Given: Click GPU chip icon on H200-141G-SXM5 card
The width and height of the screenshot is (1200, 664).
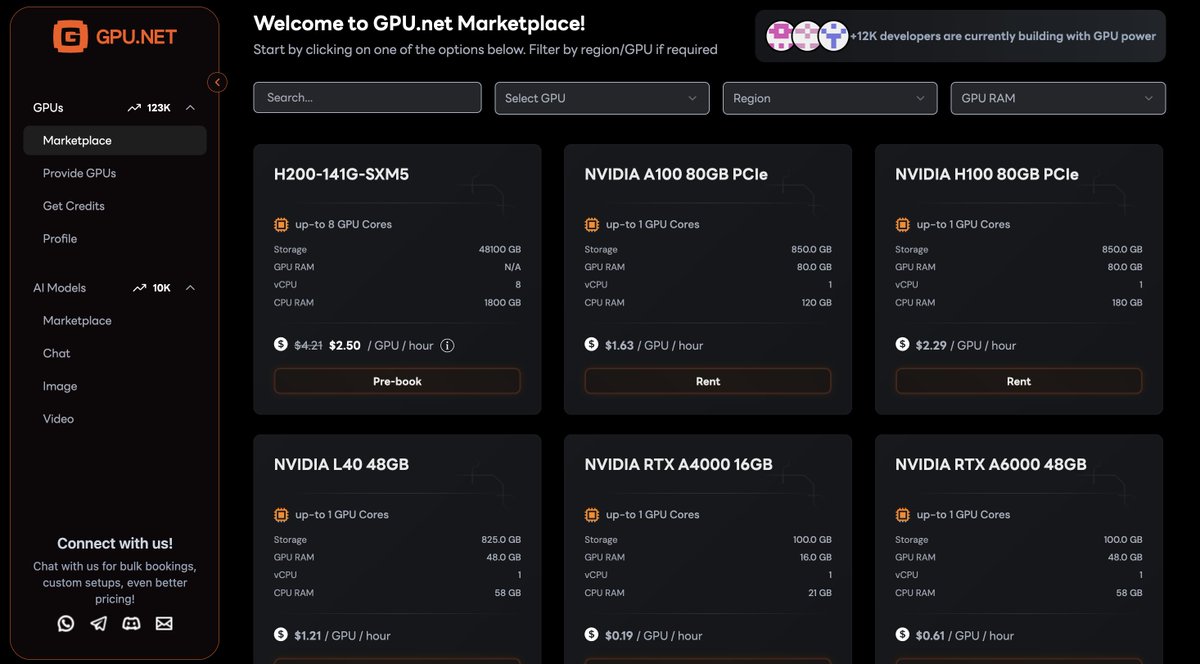Looking at the screenshot, I should (x=281, y=224).
